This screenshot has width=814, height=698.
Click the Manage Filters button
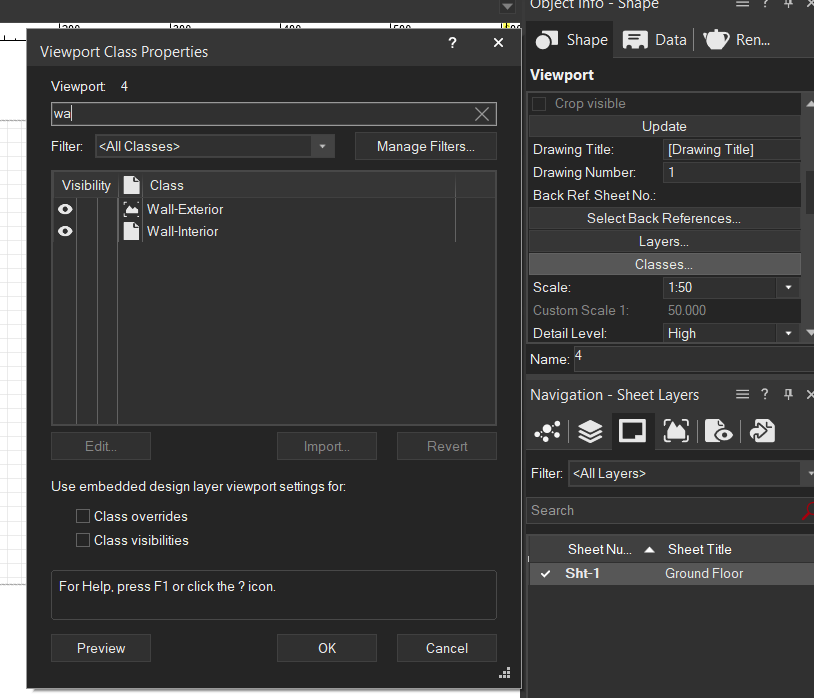425,147
